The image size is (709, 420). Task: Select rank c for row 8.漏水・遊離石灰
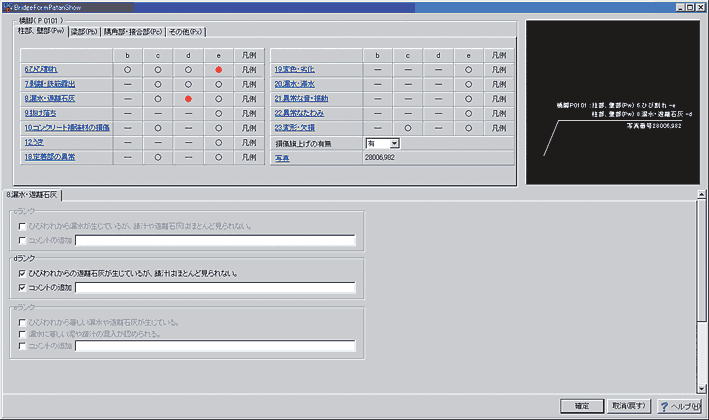158,99
